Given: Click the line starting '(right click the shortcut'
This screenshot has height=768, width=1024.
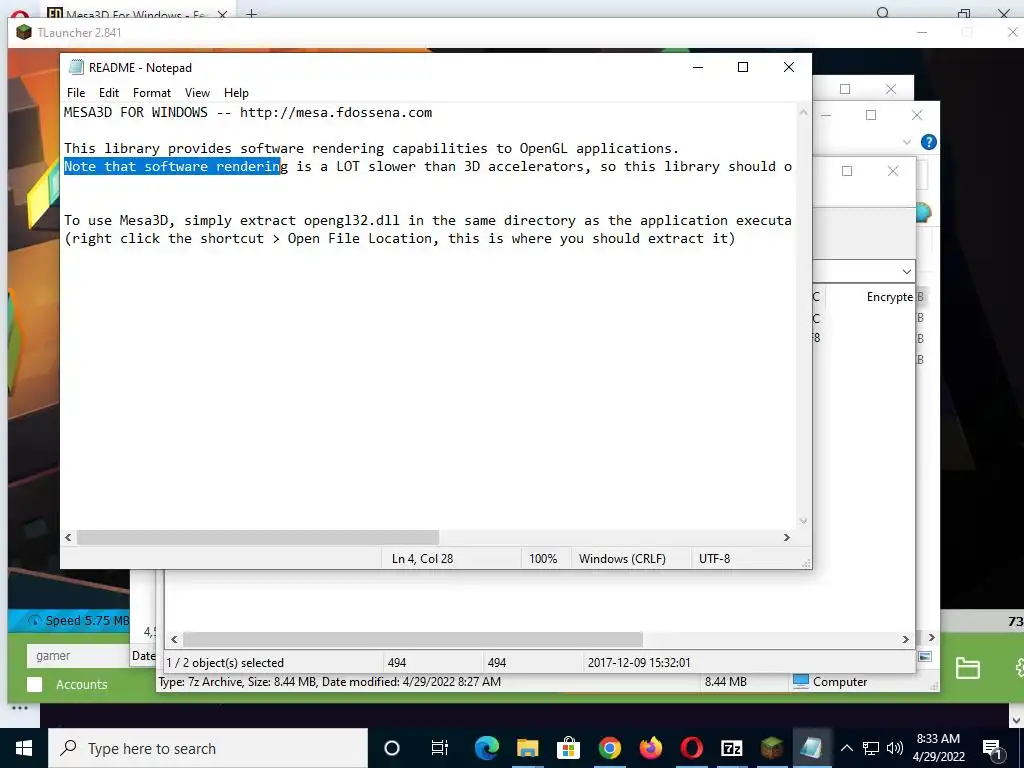Looking at the screenshot, I should click(x=400, y=238).
